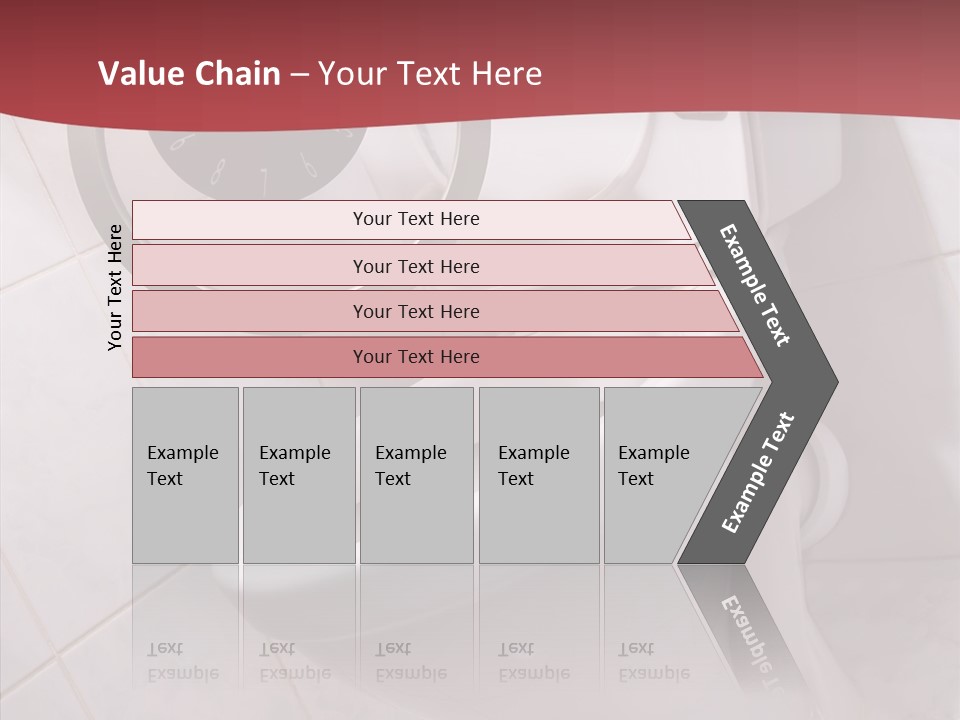
Task: Select the lower dark chevron 'Example Text' arm
Action: point(757,474)
